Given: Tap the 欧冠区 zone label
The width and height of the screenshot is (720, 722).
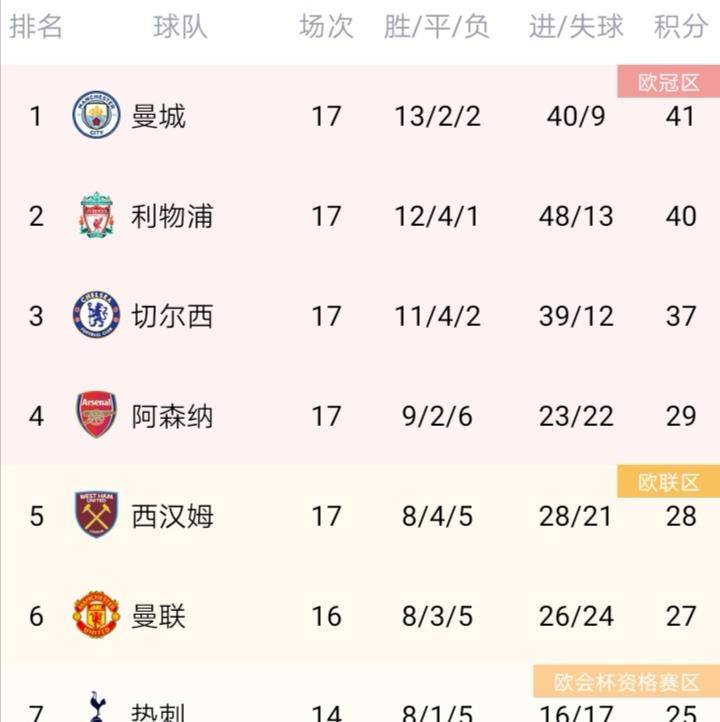Looking at the screenshot, I should 668,82.
